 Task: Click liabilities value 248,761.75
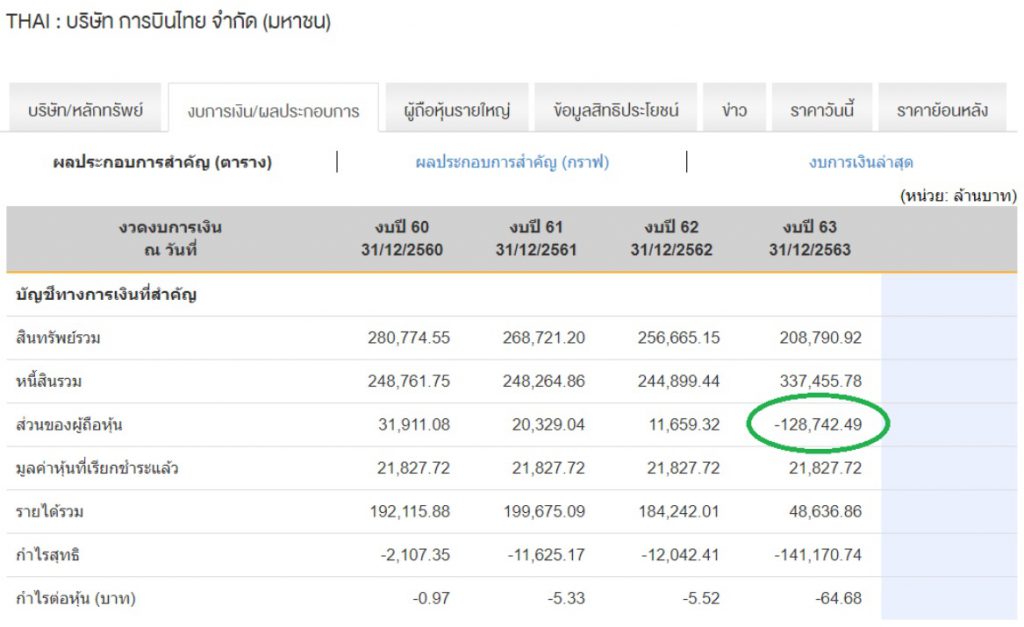point(409,381)
